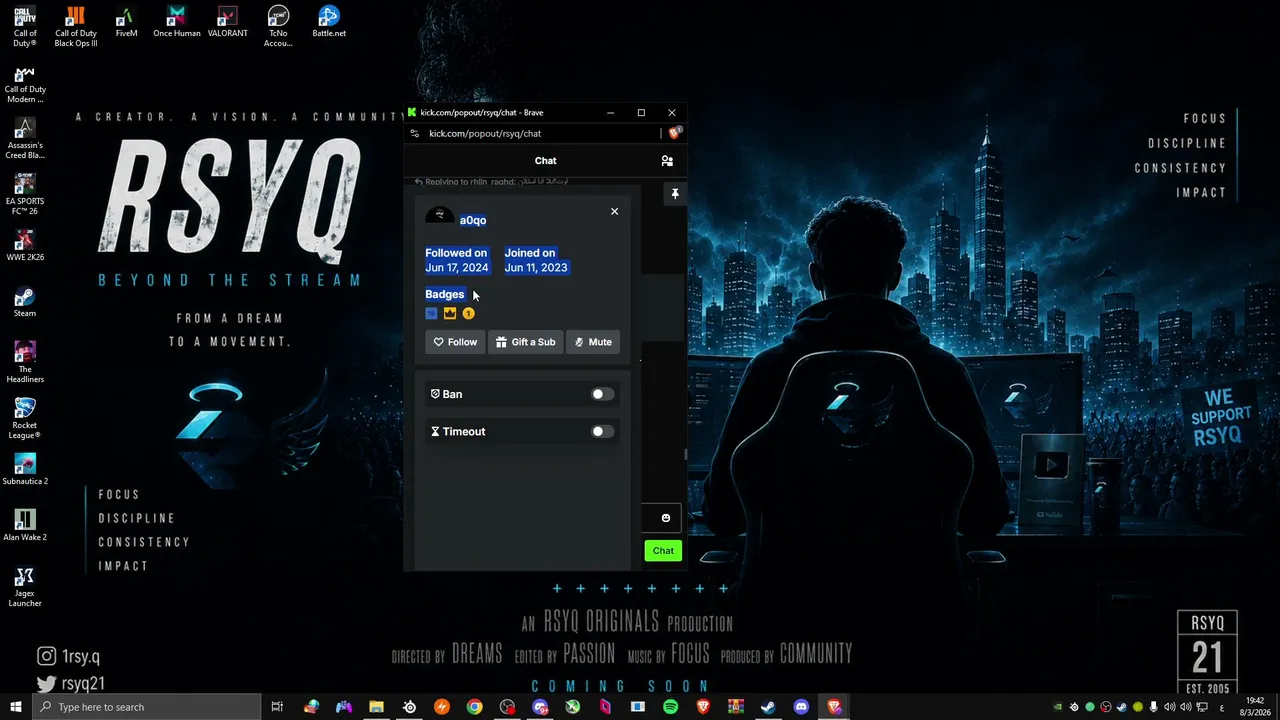Close the a0qo user card
The width and height of the screenshot is (1280, 720).
click(x=614, y=211)
